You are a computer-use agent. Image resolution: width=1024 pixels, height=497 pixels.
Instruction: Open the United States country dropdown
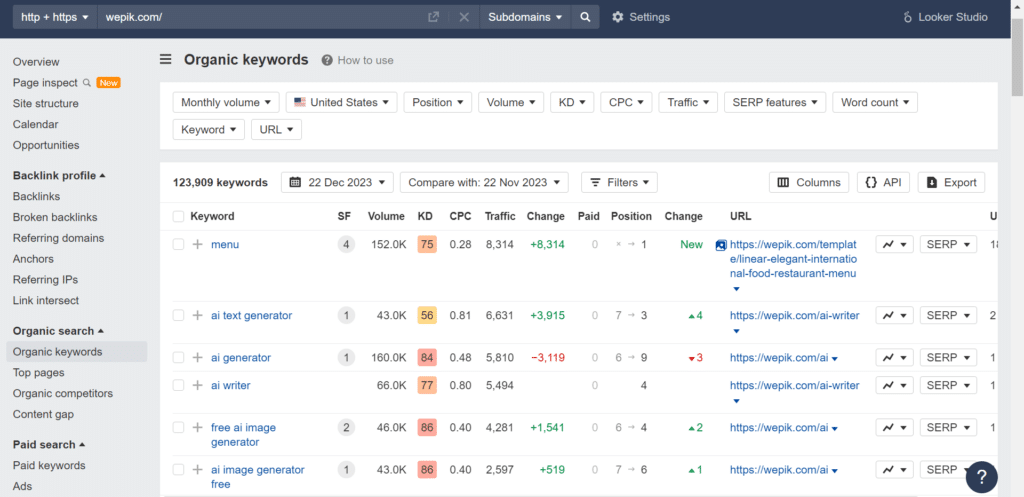(342, 103)
